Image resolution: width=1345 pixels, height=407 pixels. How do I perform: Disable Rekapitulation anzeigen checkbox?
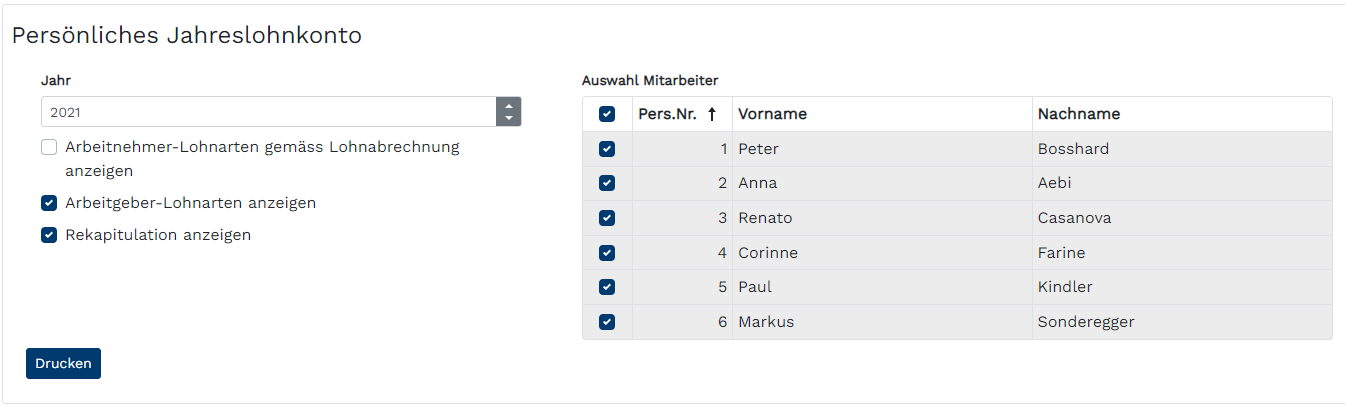coord(49,235)
